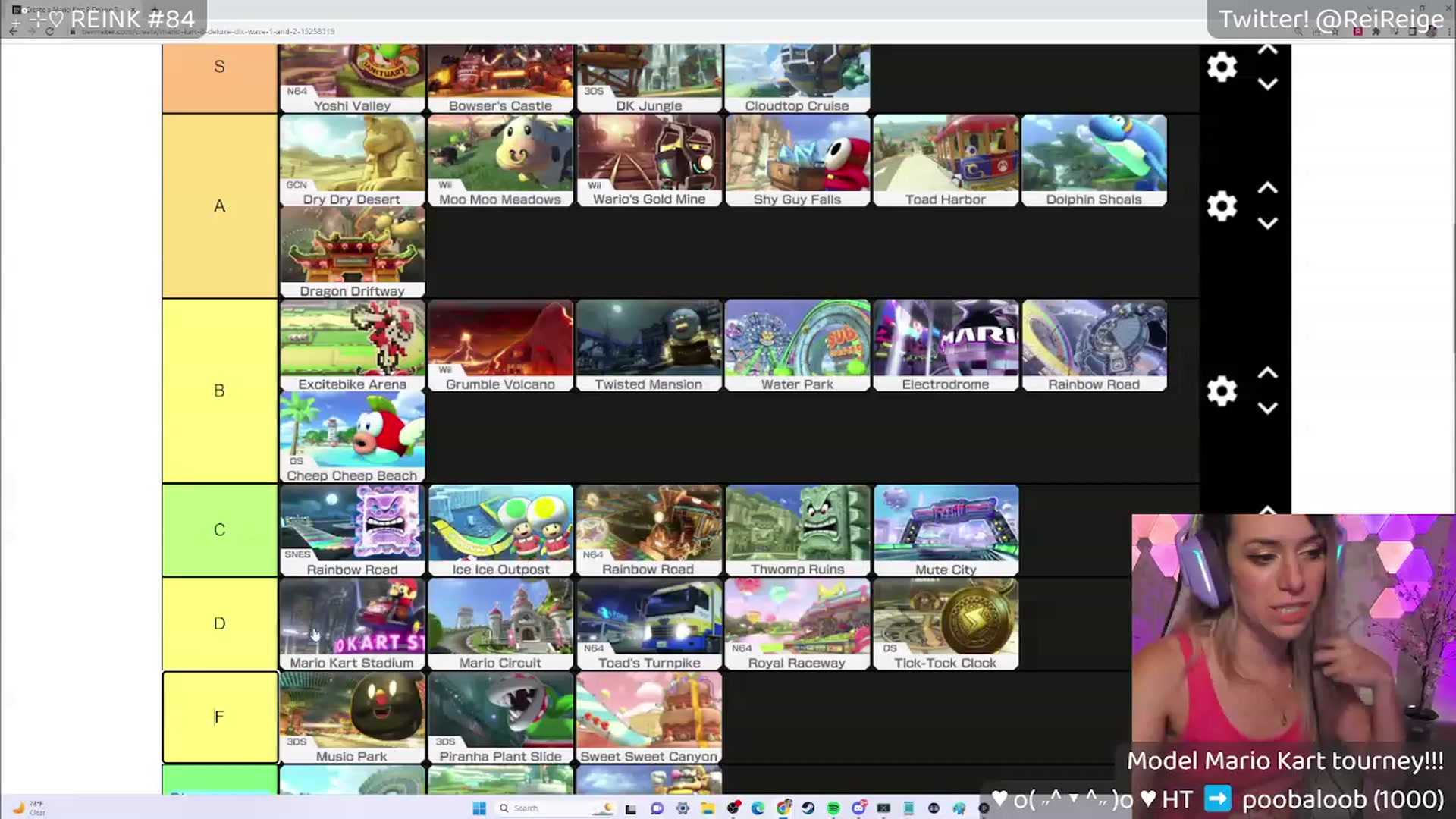Move the A tier row down

[x=1268, y=223]
